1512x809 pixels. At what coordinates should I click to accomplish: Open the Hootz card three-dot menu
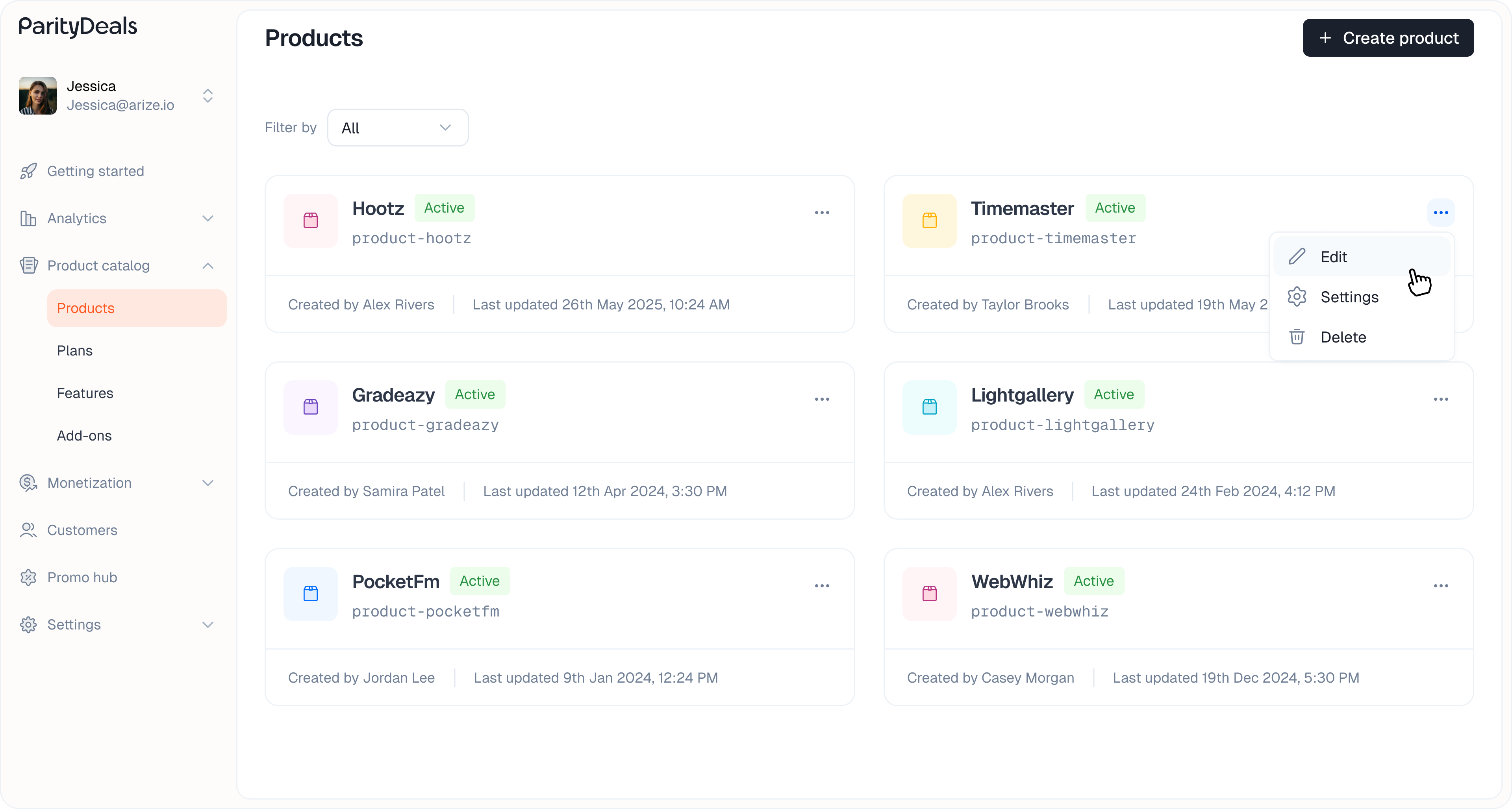pos(822,212)
